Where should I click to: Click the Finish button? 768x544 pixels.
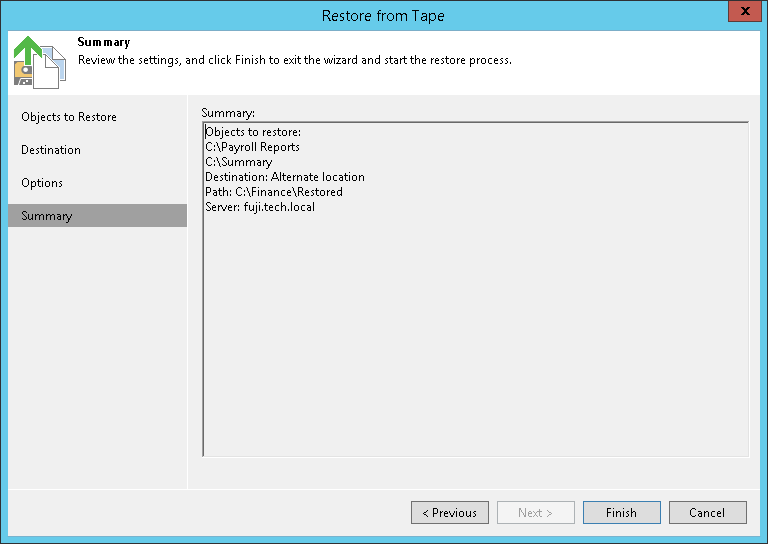622,512
